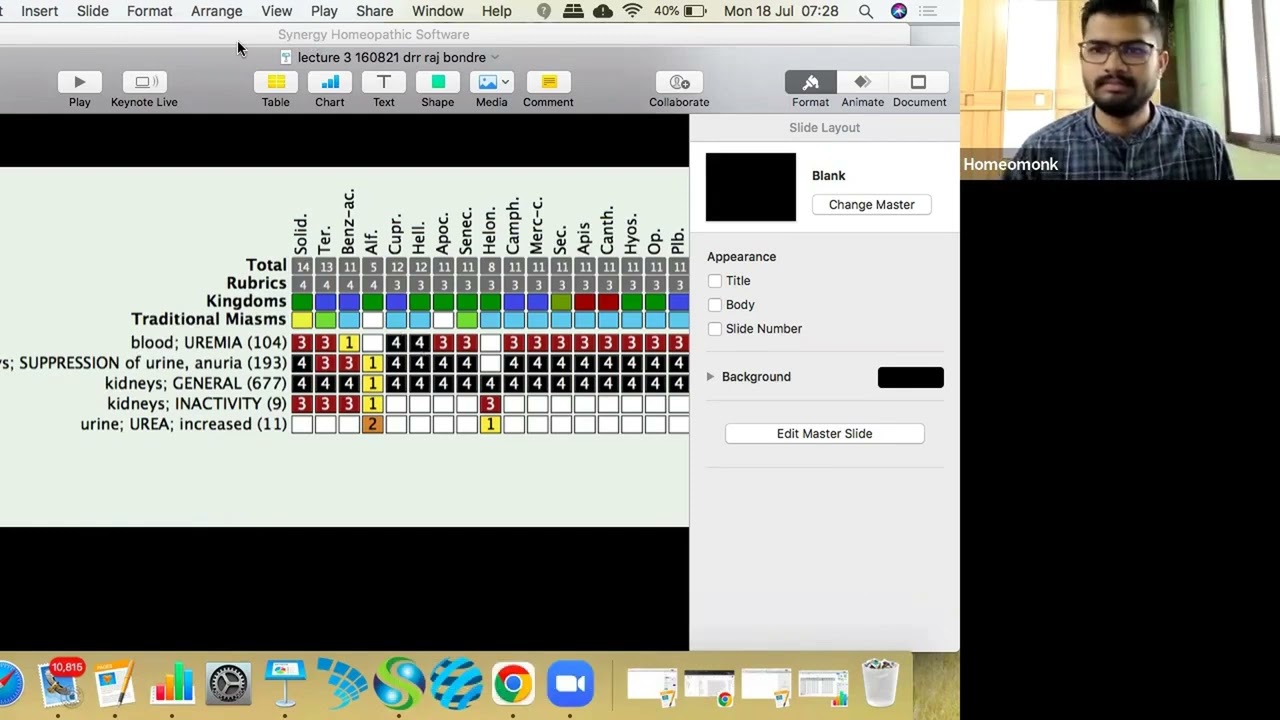
Task: Click the orange '2' grade cell
Action: coord(372,425)
